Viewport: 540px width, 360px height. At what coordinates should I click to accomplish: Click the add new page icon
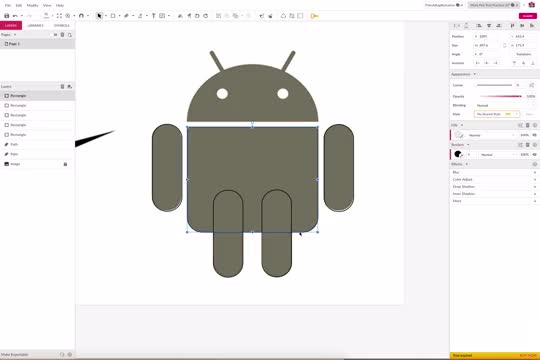pos(70,35)
